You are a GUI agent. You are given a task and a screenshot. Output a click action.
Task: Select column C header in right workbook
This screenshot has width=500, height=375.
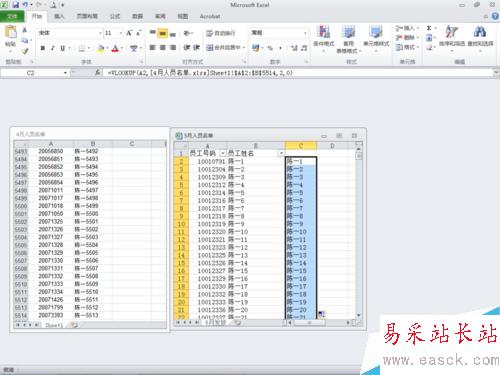coord(301,145)
